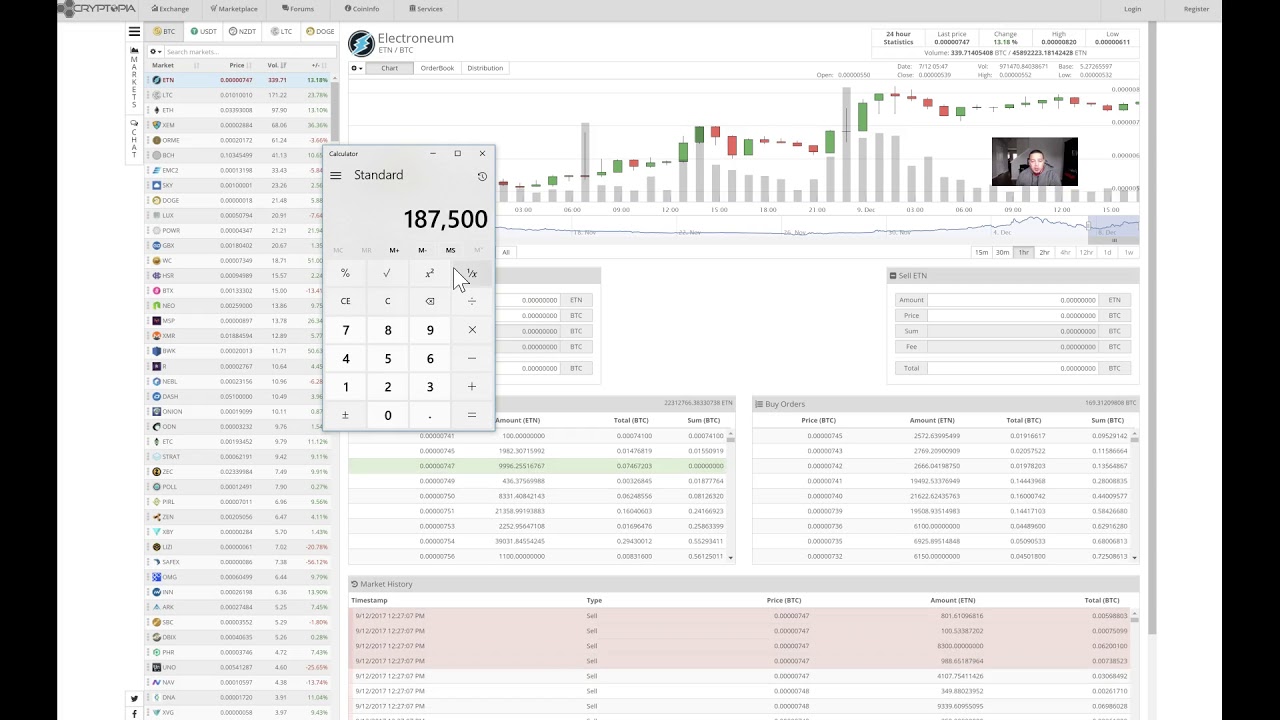Set chart interval to 4hr
Viewport: 1280px width, 720px height.
[1065, 252]
